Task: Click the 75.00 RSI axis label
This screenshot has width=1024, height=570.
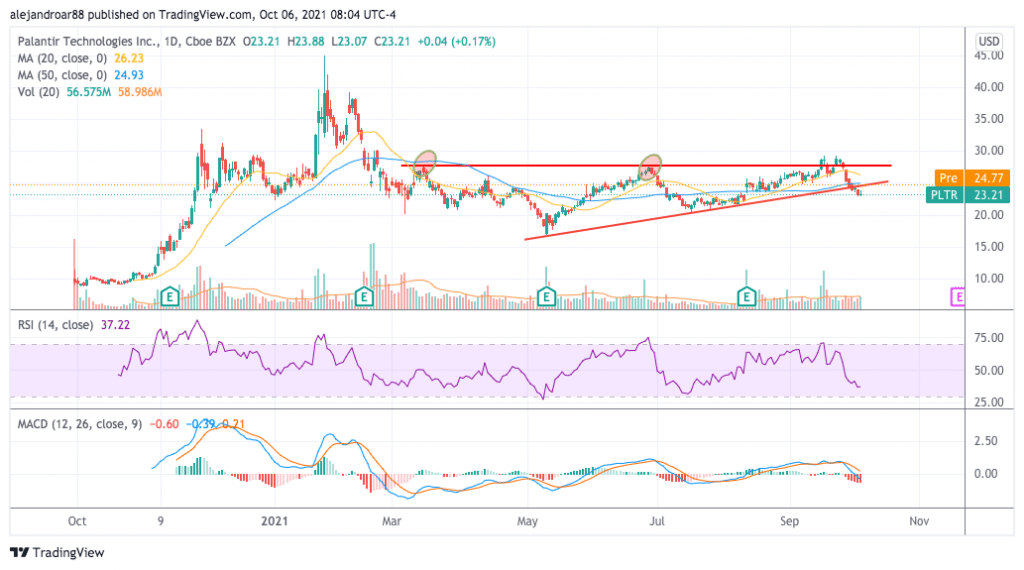Action: click(x=989, y=338)
